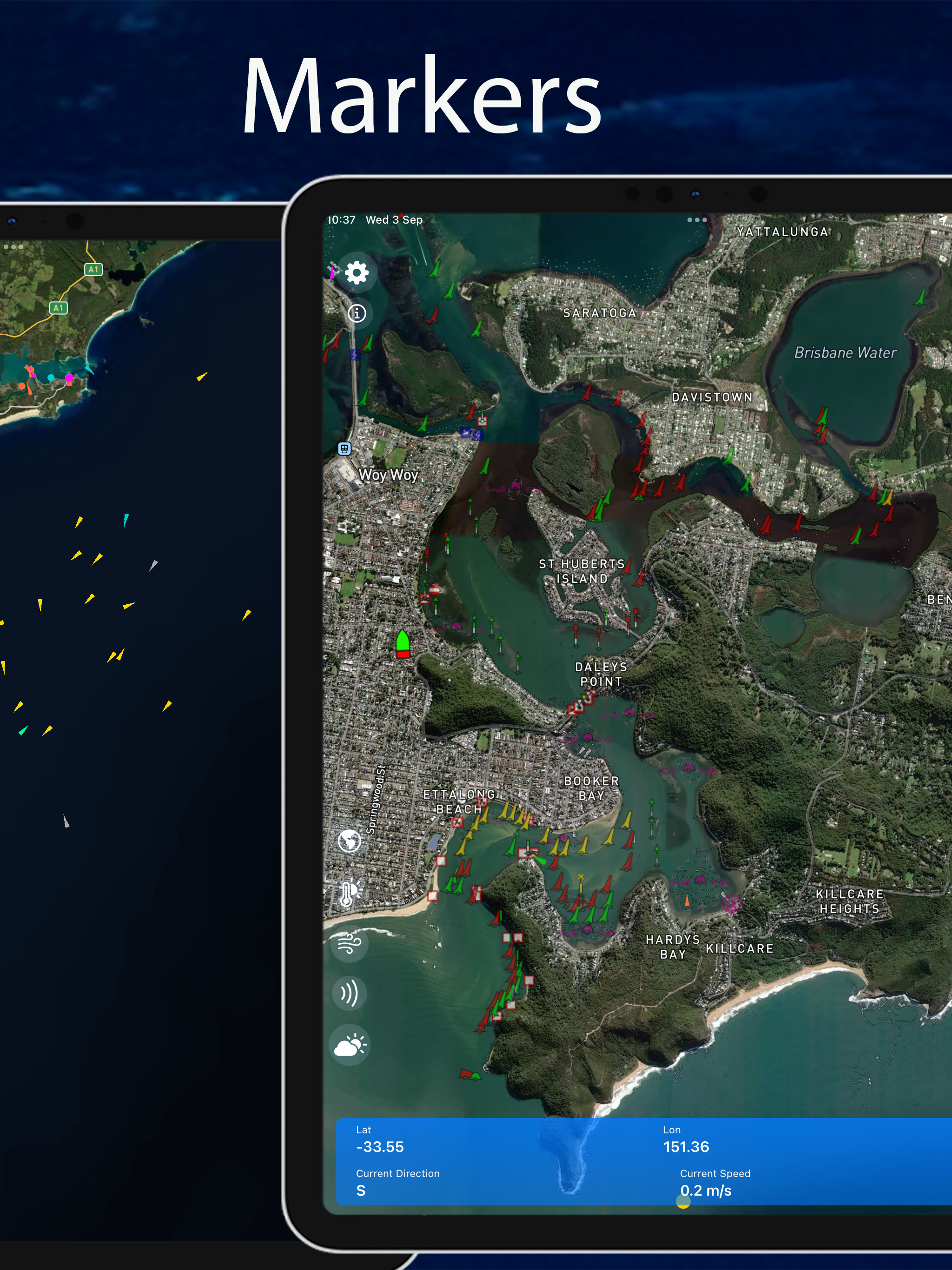The height and width of the screenshot is (1270, 952).
Task: Tap the info circle icon
Action: pyautogui.click(x=357, y=313)
